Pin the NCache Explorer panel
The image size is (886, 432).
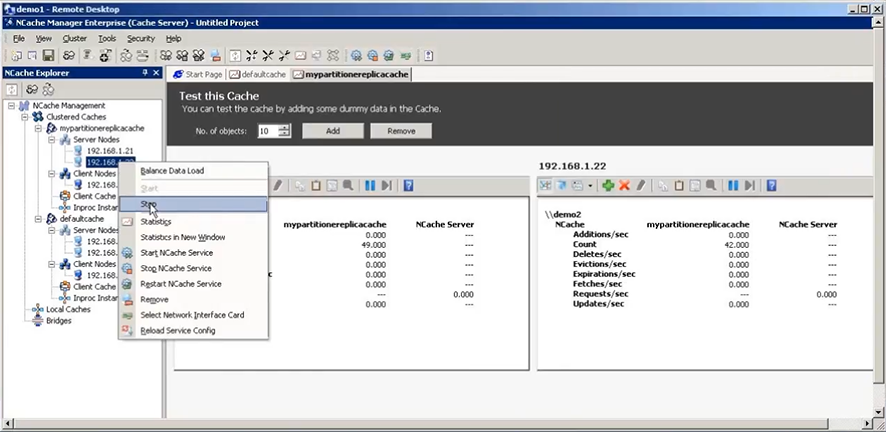pyautogui.click(x=145, y=73)
